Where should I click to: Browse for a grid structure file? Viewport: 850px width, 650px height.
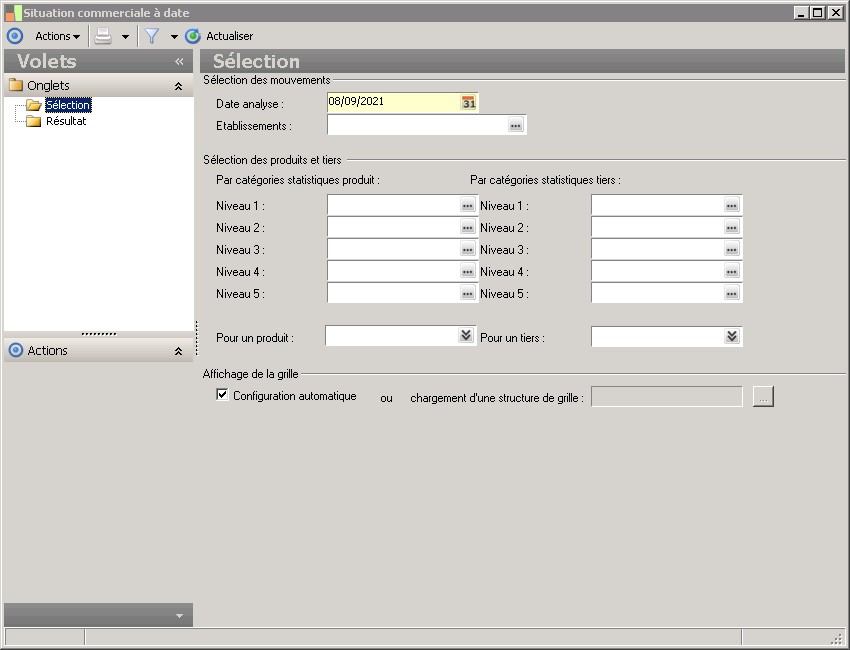[x=763, y=398]
